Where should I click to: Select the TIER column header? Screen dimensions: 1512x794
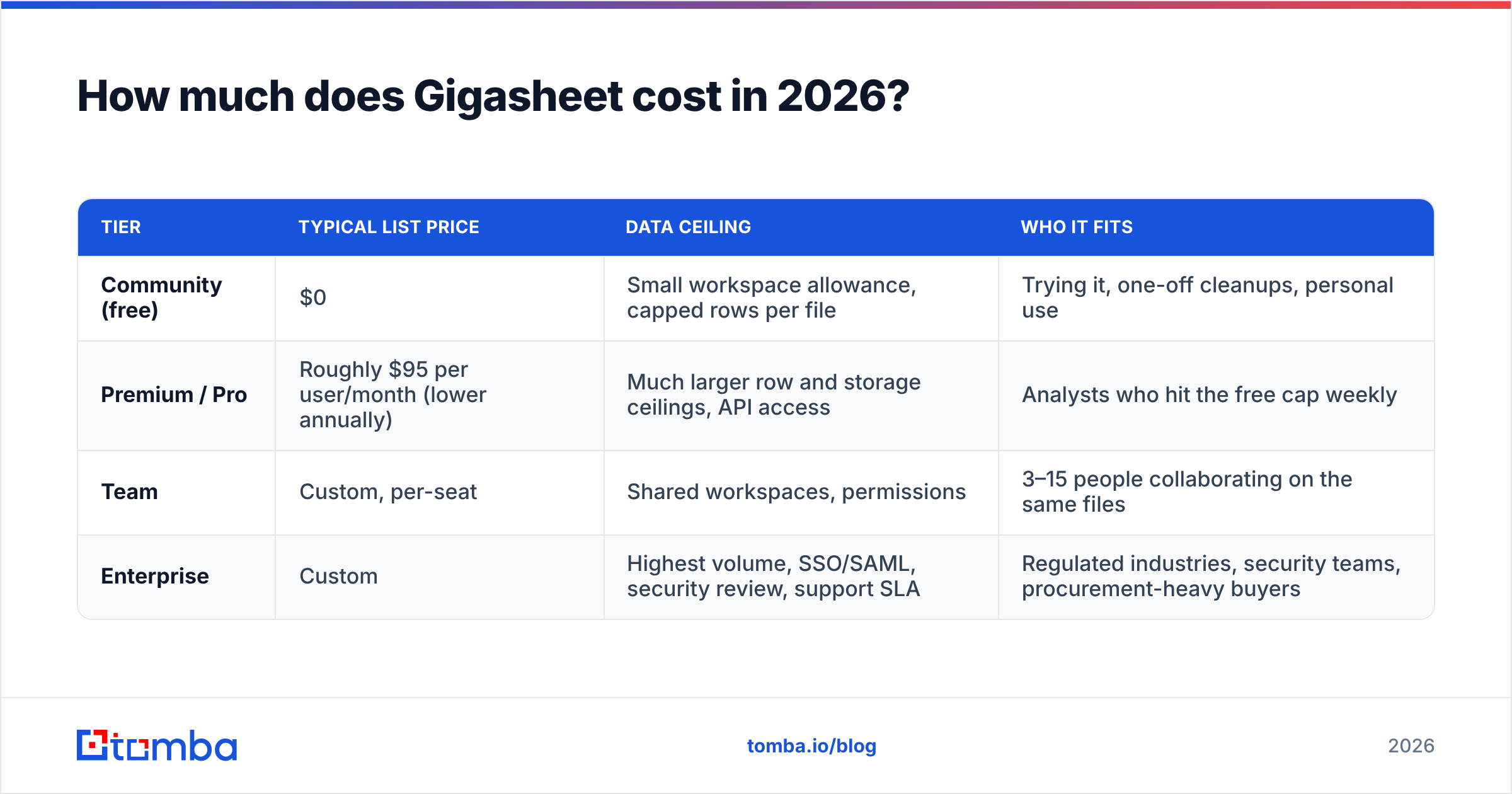(121, 227)
